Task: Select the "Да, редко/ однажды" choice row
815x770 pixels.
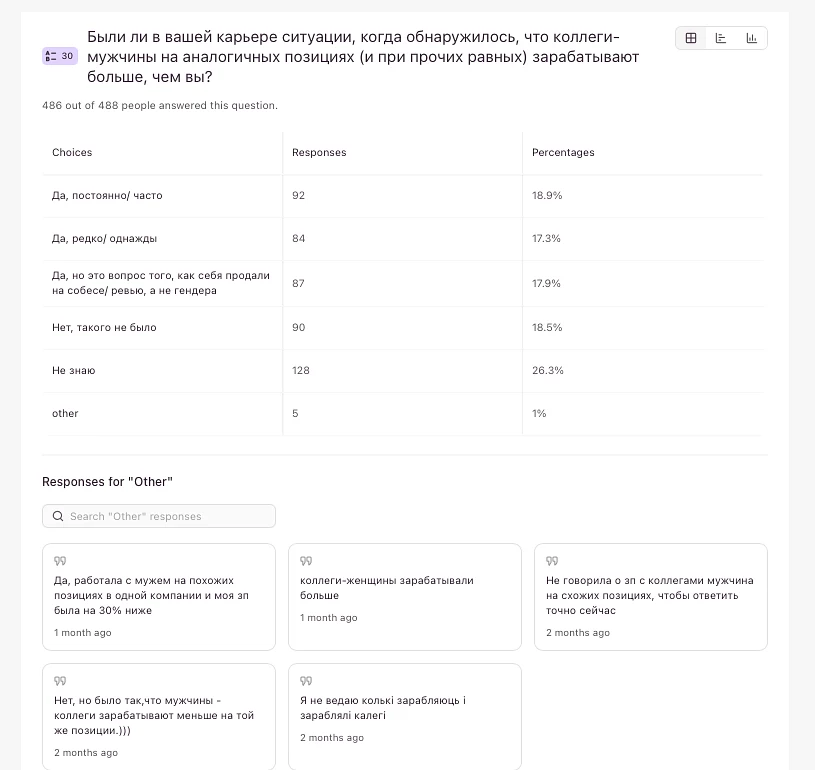Action: click(x=104, y=239)
